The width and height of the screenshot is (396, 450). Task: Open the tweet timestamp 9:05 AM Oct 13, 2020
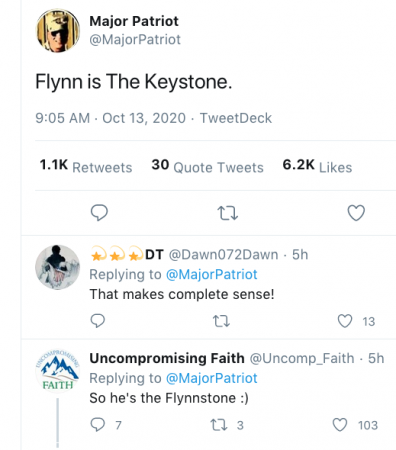click(x=110, y=118)
